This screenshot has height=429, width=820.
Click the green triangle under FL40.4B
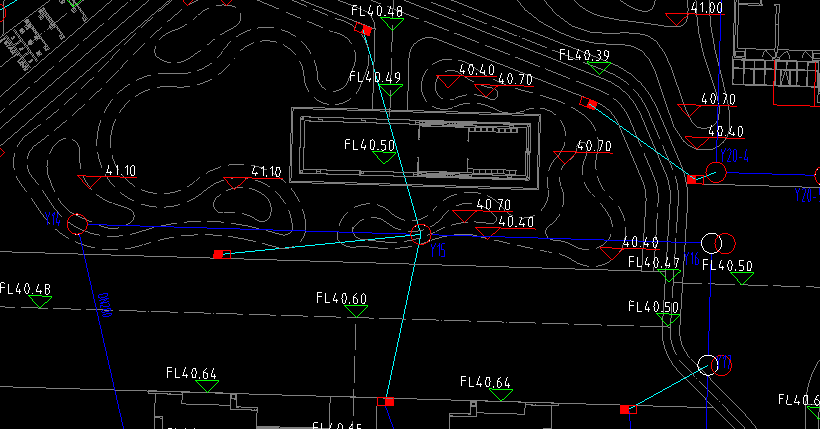pyautogui.click(x=40, y=301)
